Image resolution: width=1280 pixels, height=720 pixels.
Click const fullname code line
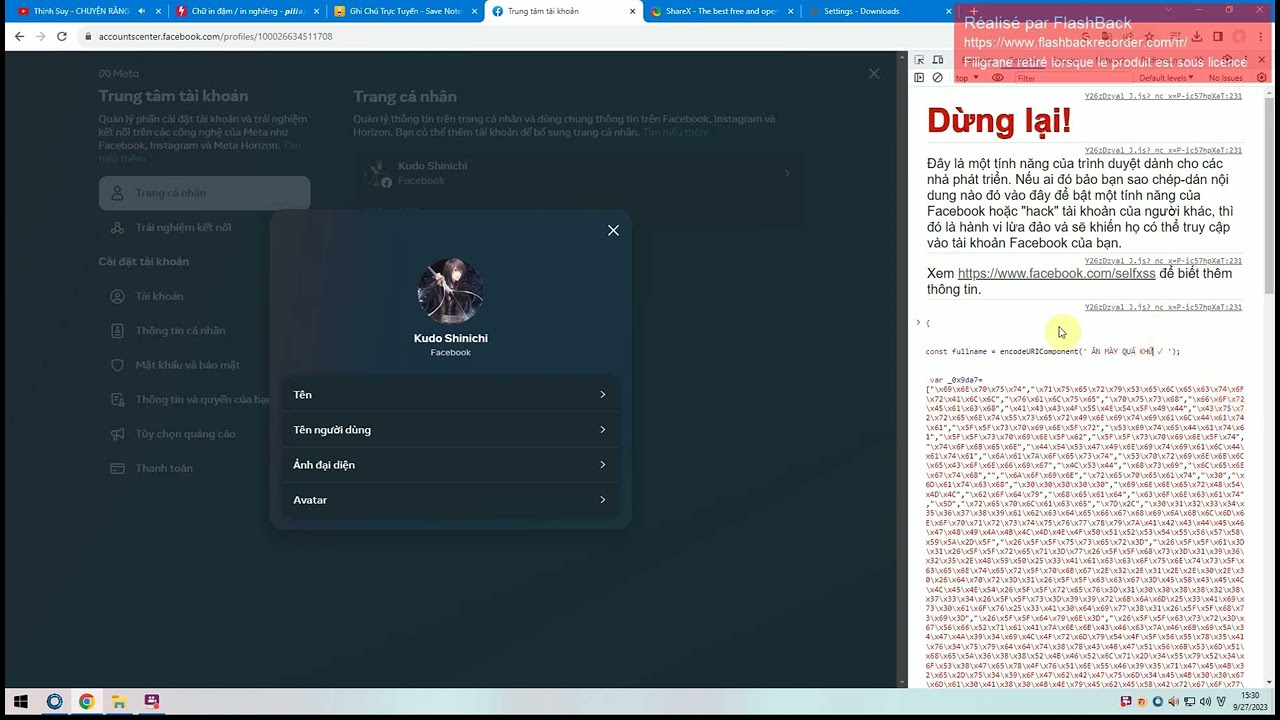(1052, 351)
